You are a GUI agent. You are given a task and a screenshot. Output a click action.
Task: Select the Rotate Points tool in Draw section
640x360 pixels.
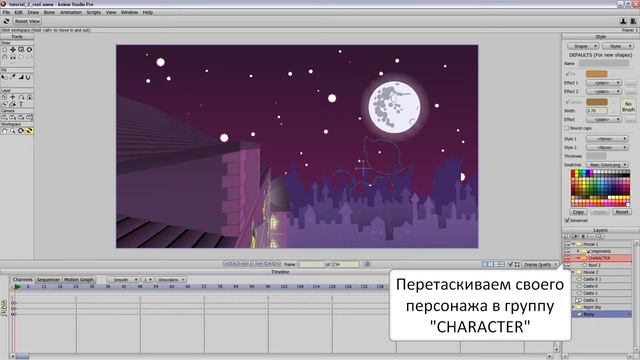(x=29, y=49)
